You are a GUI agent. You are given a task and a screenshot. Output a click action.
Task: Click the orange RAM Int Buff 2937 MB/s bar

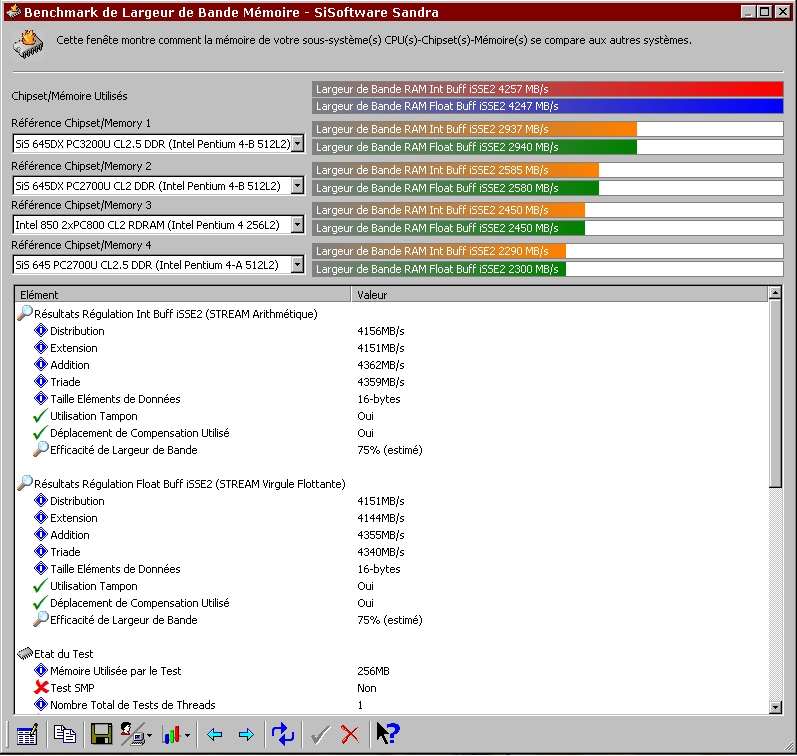(474, 129)
